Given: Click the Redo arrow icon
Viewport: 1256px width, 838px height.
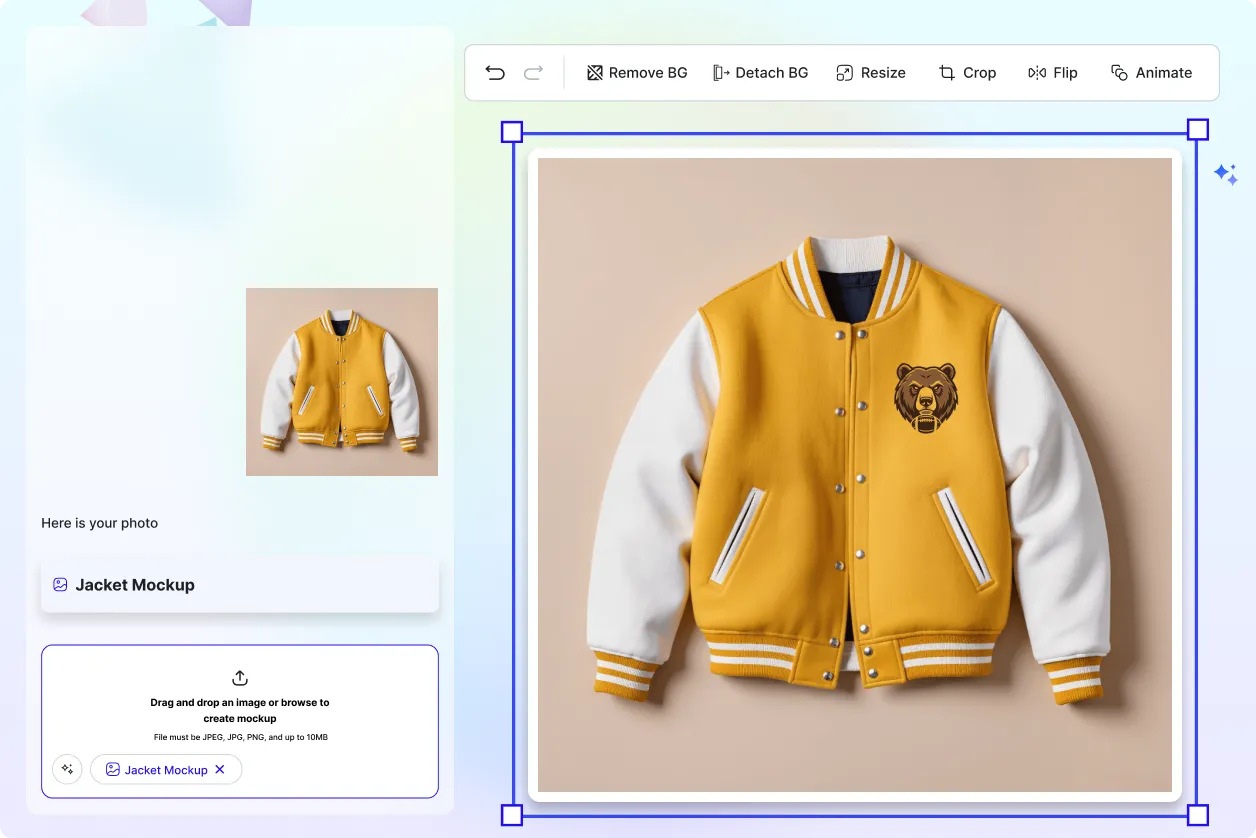Looking at the screenshot, I should click(533, 72).
